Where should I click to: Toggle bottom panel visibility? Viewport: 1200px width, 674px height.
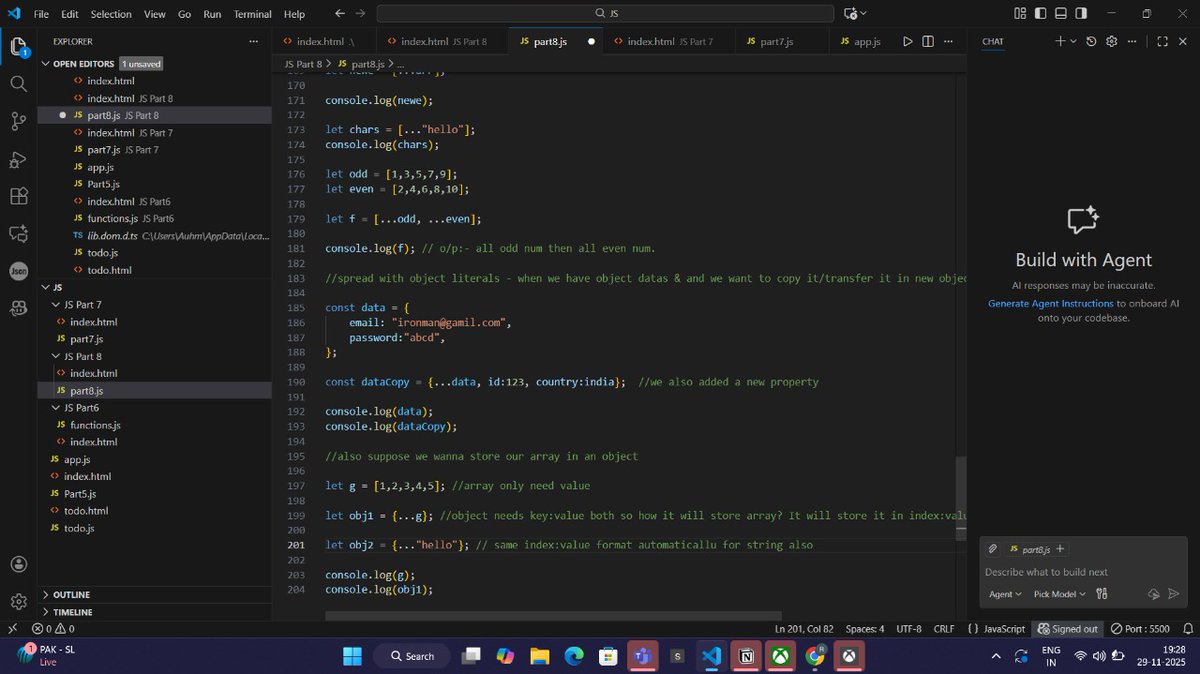1061,14
